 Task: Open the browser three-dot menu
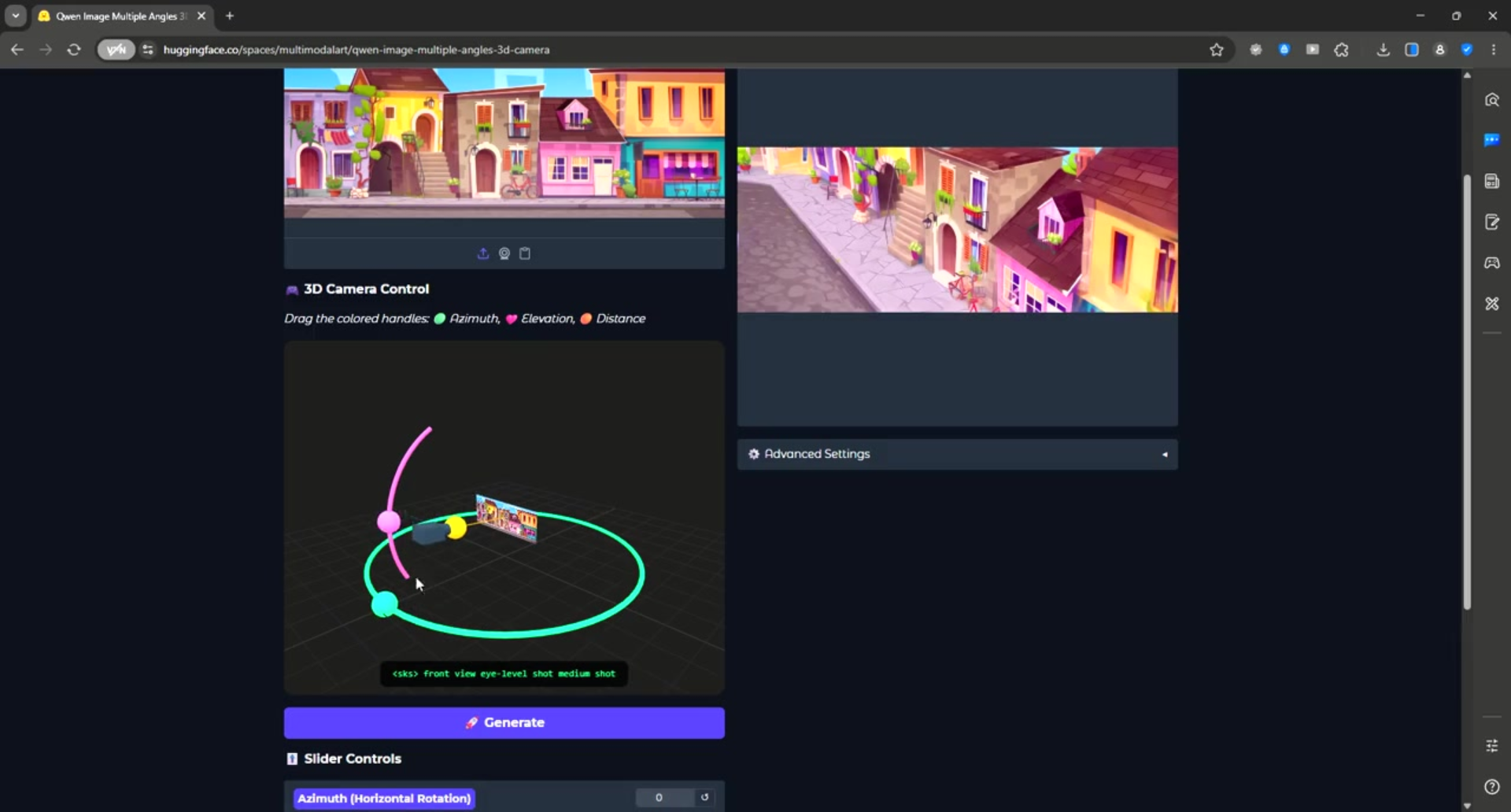click(1493, 50)
